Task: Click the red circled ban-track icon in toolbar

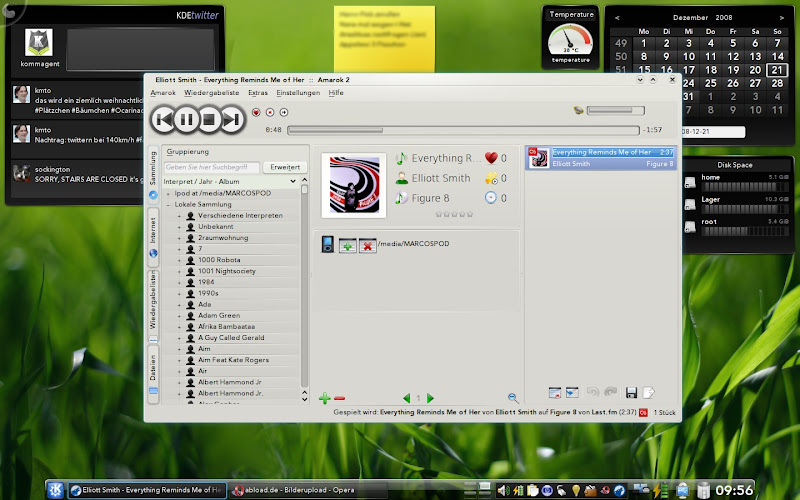Action: tap(270, 112)
